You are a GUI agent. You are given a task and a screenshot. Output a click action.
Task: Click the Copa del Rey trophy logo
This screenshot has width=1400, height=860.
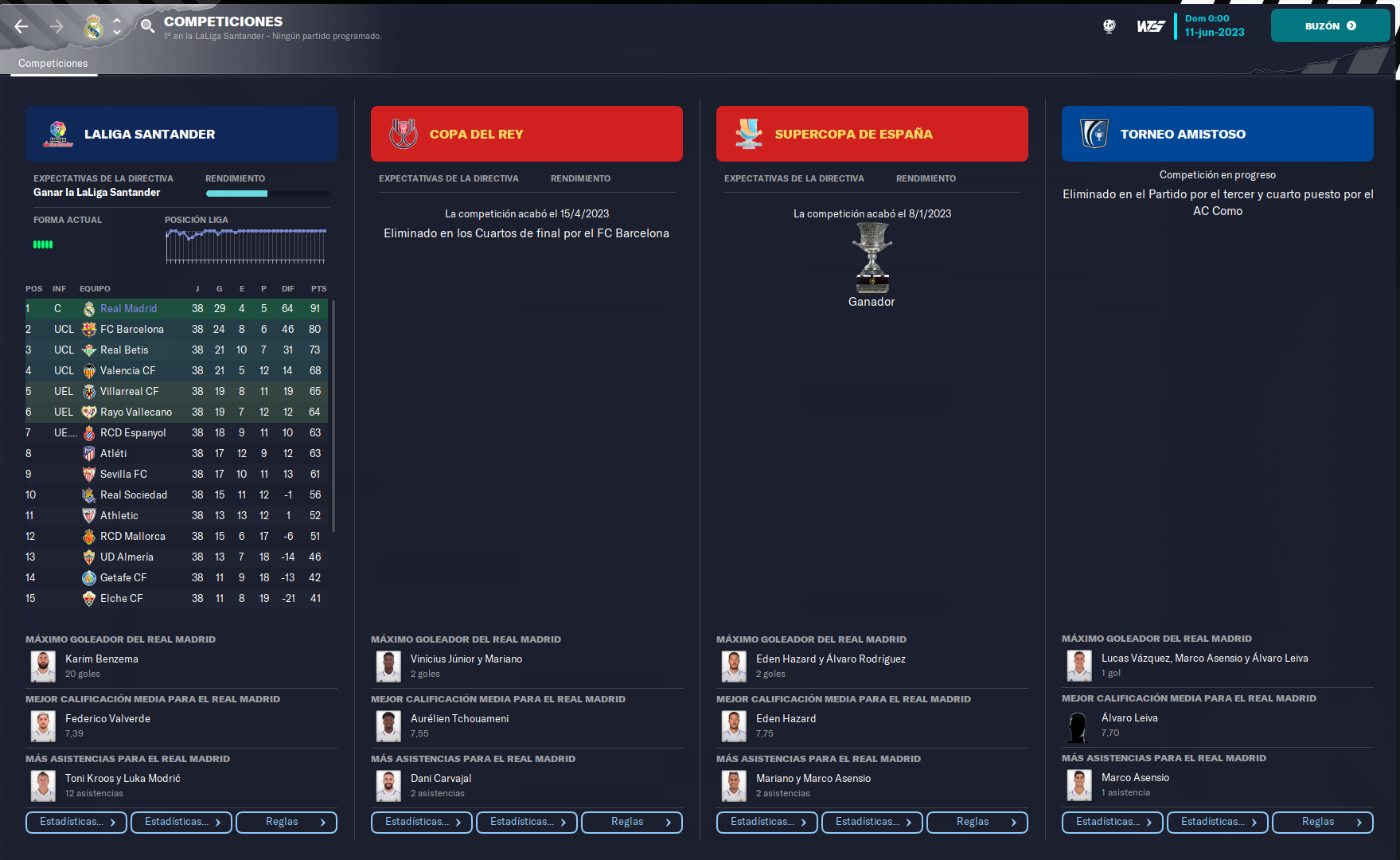pyautogui.click(x=404, y=134)
